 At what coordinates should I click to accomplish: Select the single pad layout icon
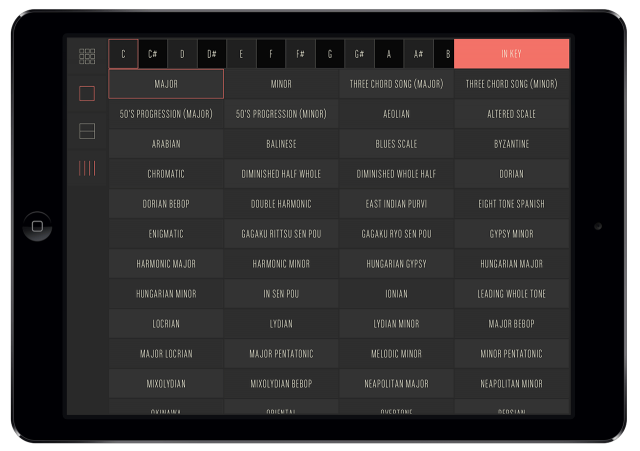[x=87, y=93]
